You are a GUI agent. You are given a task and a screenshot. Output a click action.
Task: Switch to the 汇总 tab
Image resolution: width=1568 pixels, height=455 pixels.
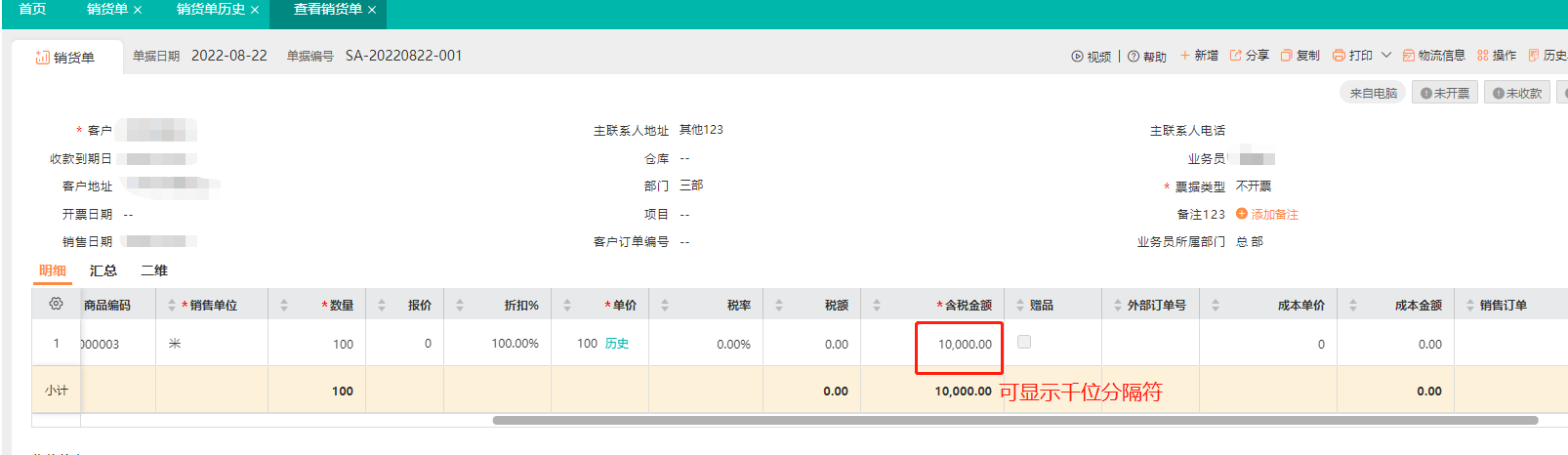103,270
